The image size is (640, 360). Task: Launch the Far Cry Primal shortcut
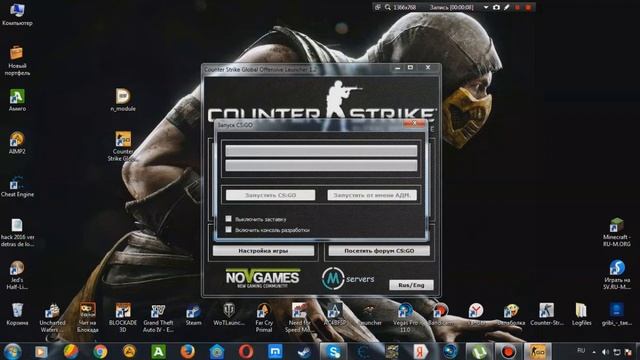click(x=264, y=318)
